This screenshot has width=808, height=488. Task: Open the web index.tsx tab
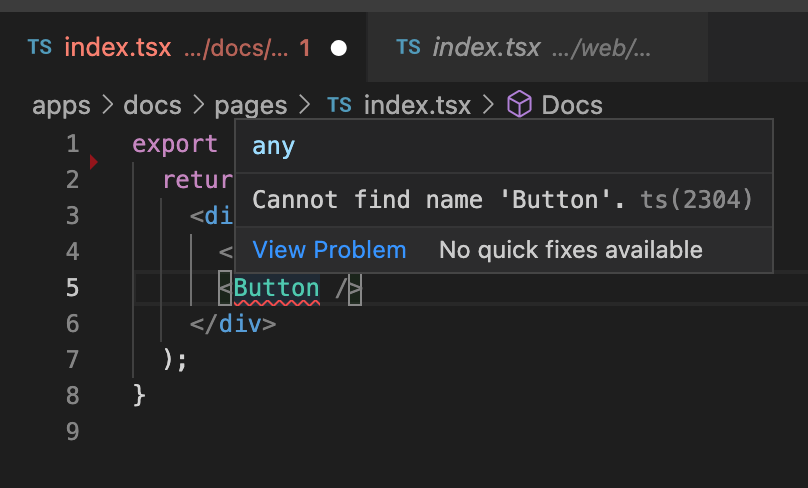point(537,47)
